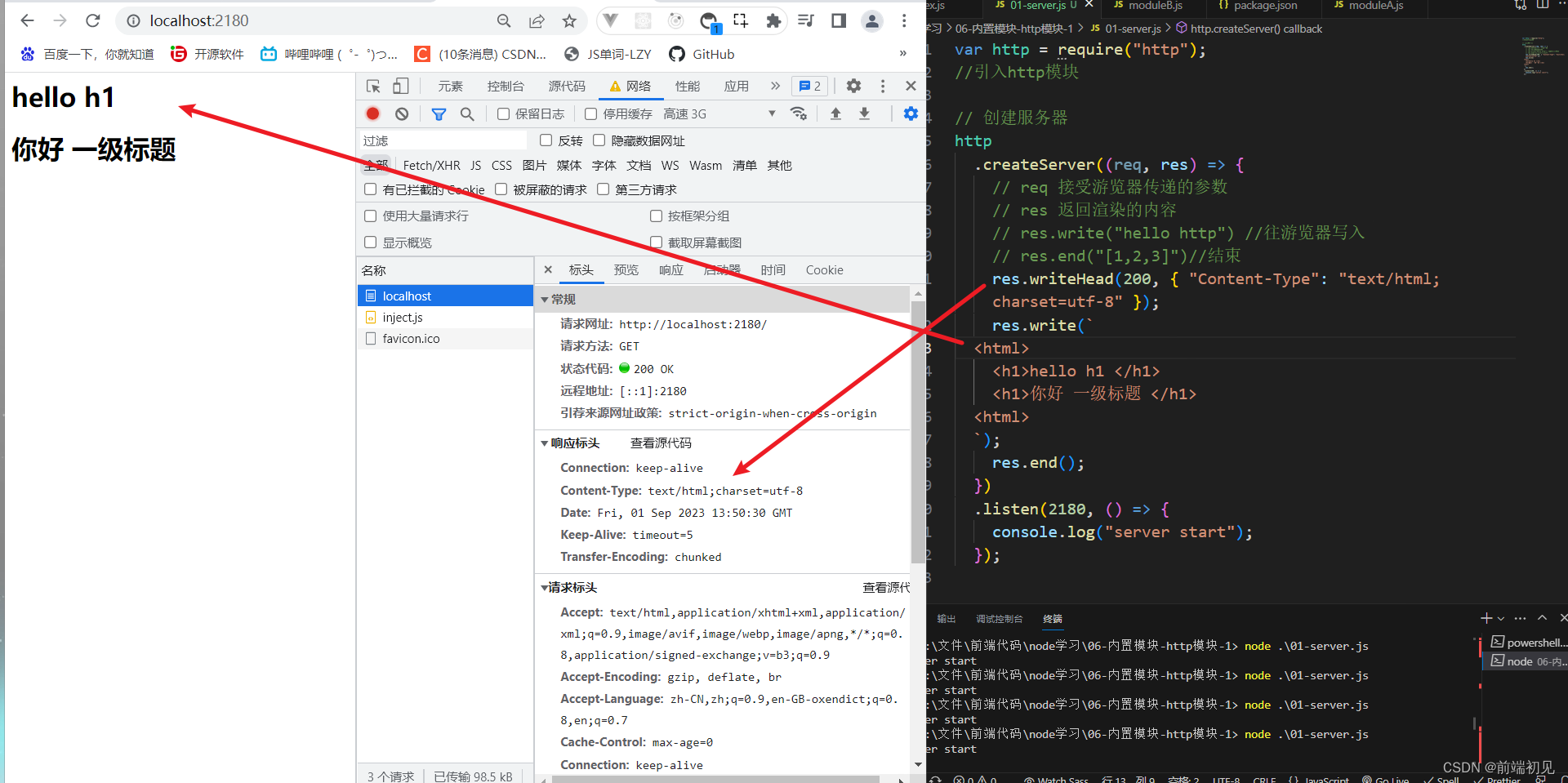The width and height of the screenshot is (1568, 783).
Task: Enable the disable cache checkbox (停用缓存)
Action: (590, 113)
